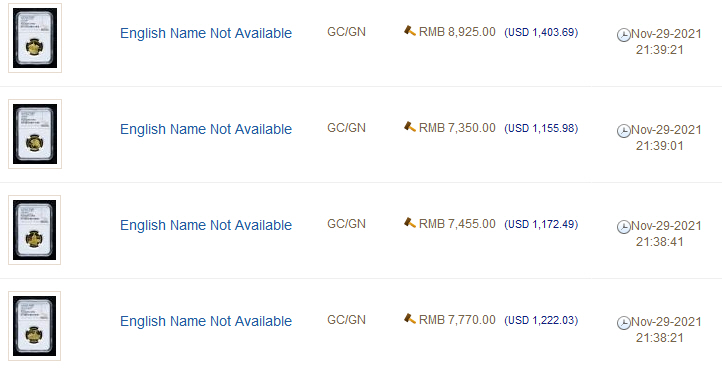Viewport: 722px width, 372px height.
Task: Click the clock icon next to 21:39:21
Action: click(x=623, y=35)
